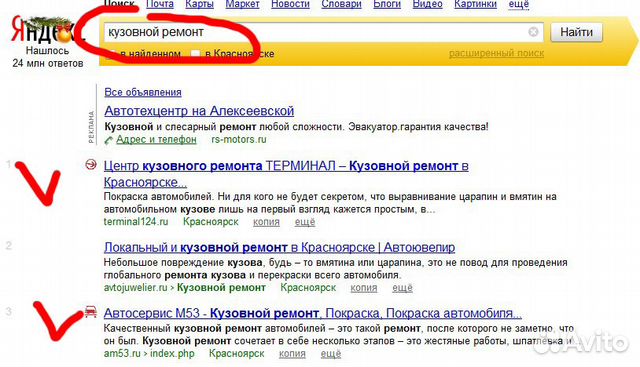This screenshot has height=367, width=640.
Task: Open the 'Все объявления' link
Action: (x=143, y=92)
